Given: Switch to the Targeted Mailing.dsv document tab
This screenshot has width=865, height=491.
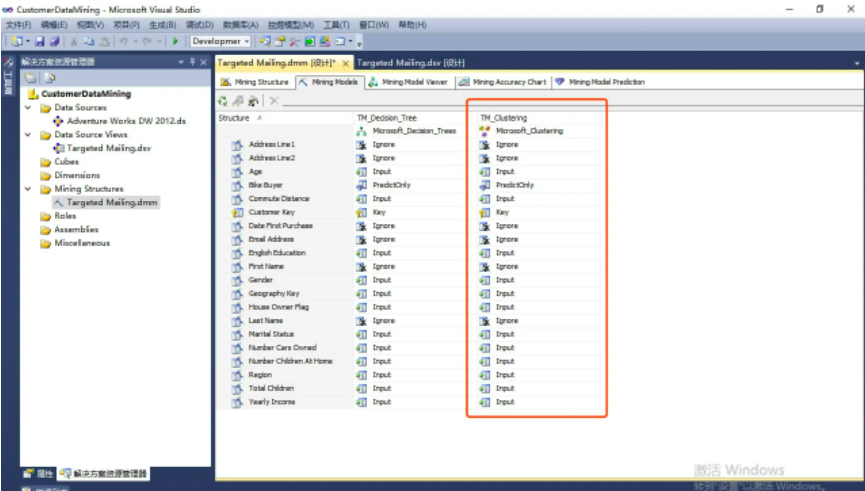Looking at the screenshot, I should coord(410,63).
